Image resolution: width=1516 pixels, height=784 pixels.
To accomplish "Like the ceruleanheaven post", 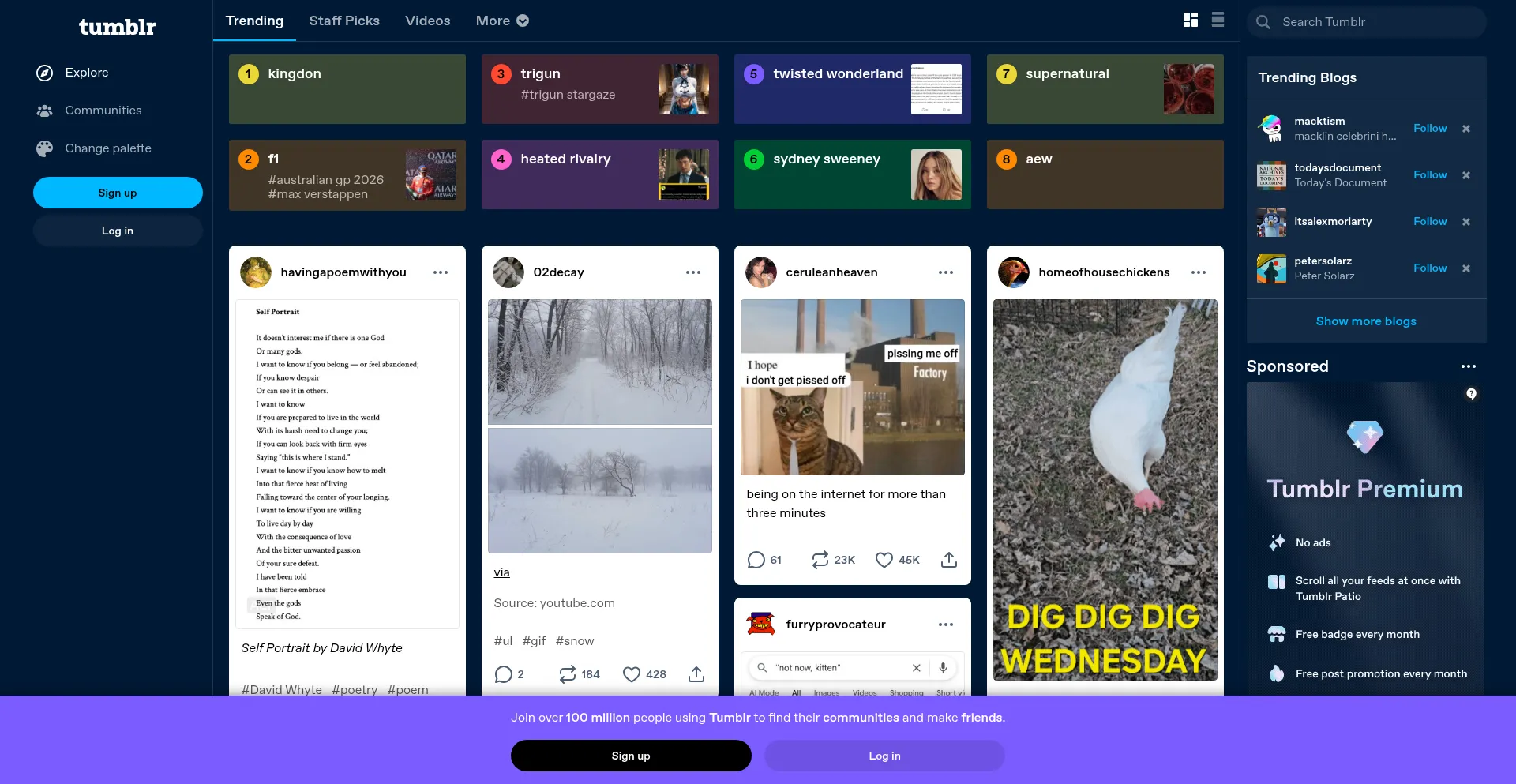I will click(898, 560).
